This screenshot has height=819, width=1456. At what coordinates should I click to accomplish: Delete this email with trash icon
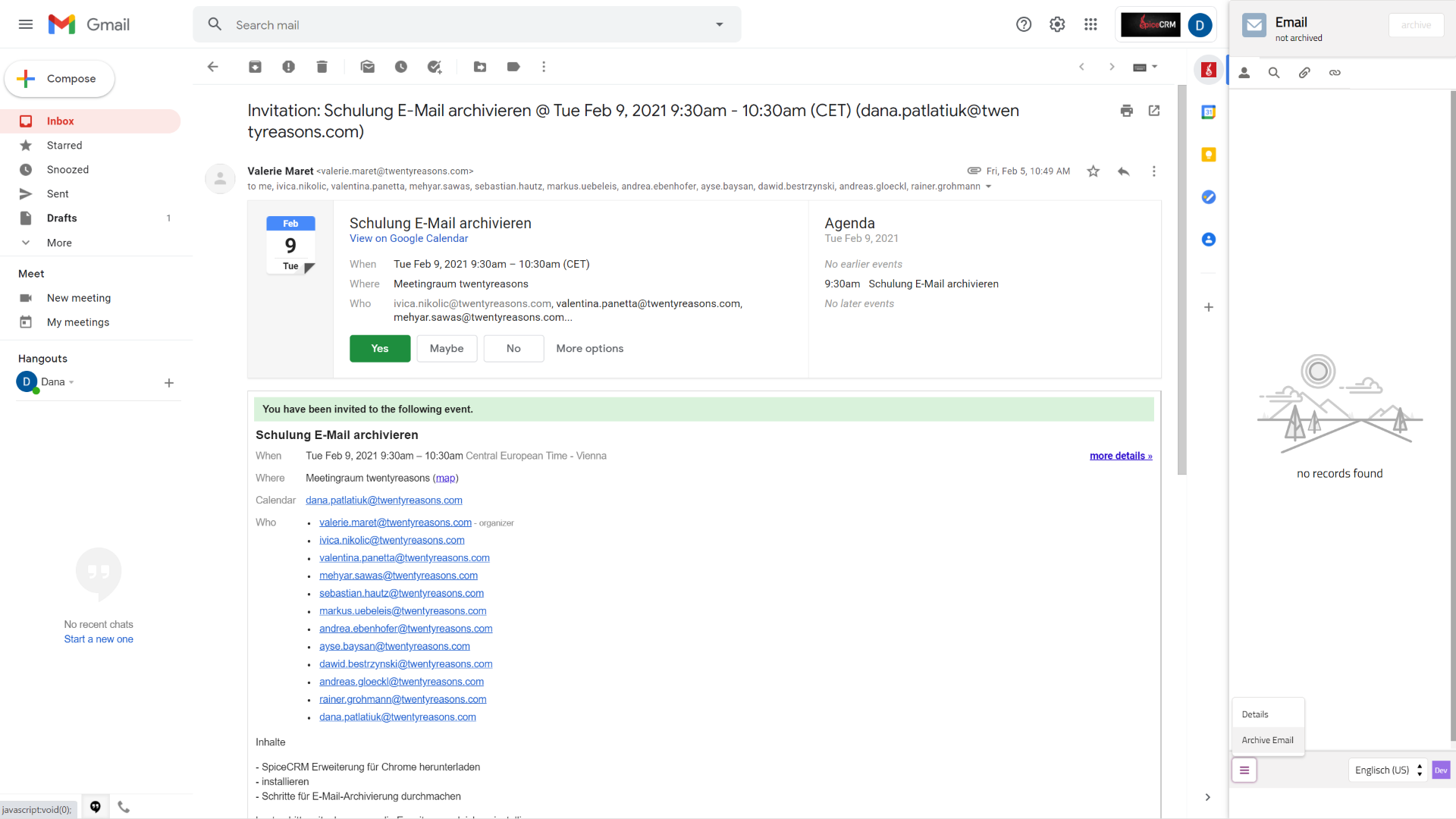tap(322, 67)
